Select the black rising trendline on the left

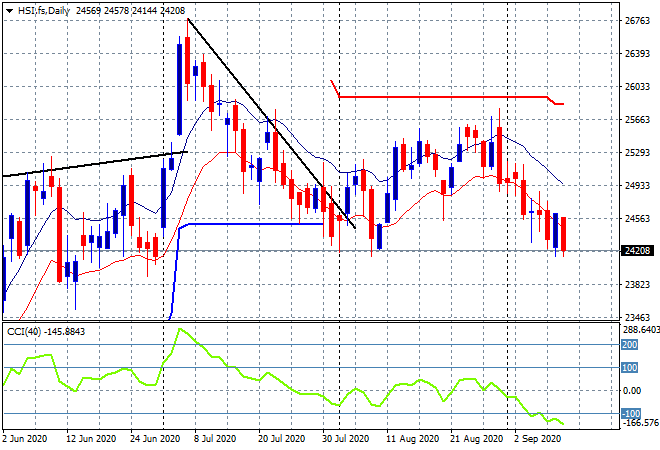point(95,164)
